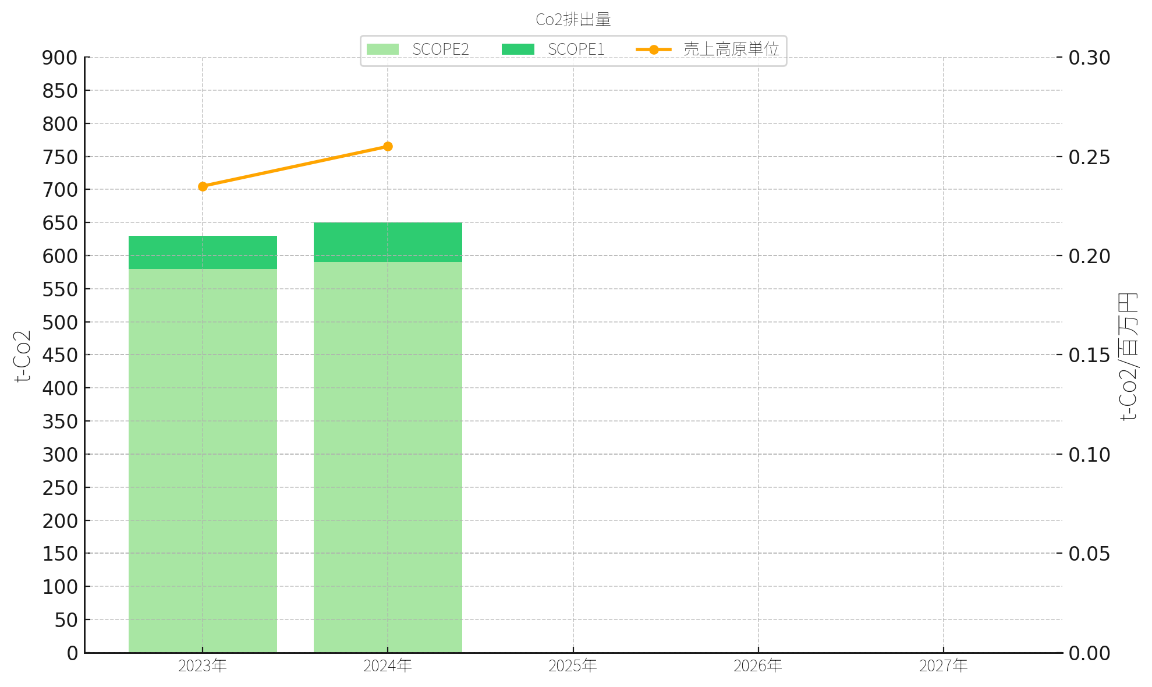Click the SCOPE1 dark green legend swatch
The width and height of the screenshot is (1152, 687).
click(518, 49)
